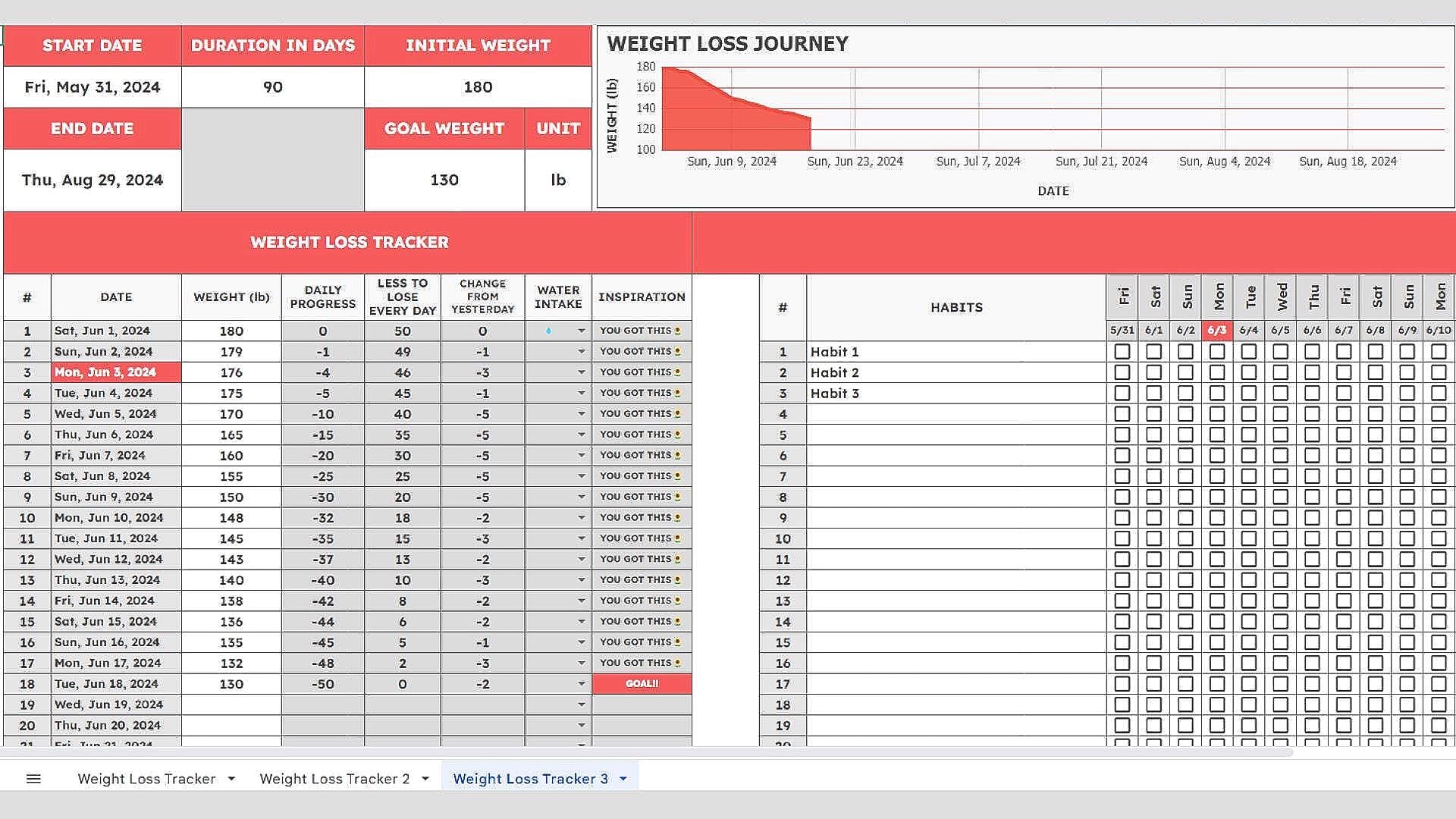Click the highlighted 6/3 date header

[x=1217, y=330]
